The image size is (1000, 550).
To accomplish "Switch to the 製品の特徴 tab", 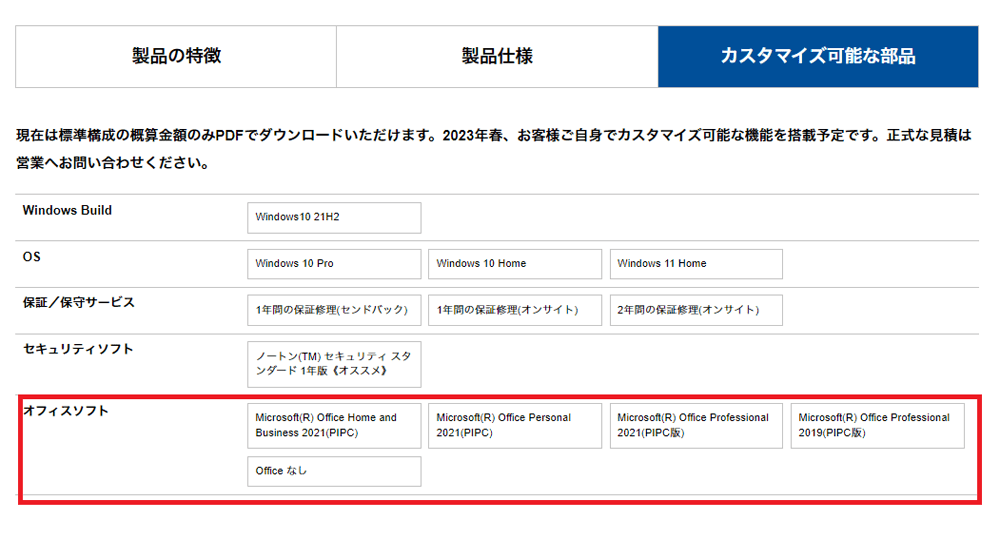I will pos(176,56).
